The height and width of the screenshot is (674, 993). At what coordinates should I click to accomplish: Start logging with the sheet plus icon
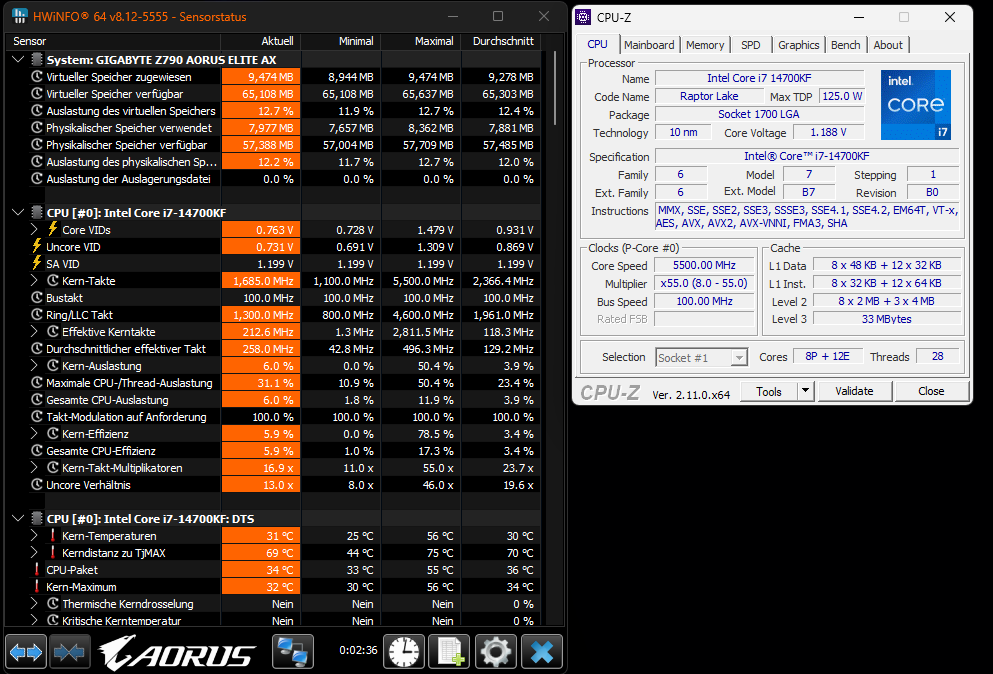click(450, 652)
